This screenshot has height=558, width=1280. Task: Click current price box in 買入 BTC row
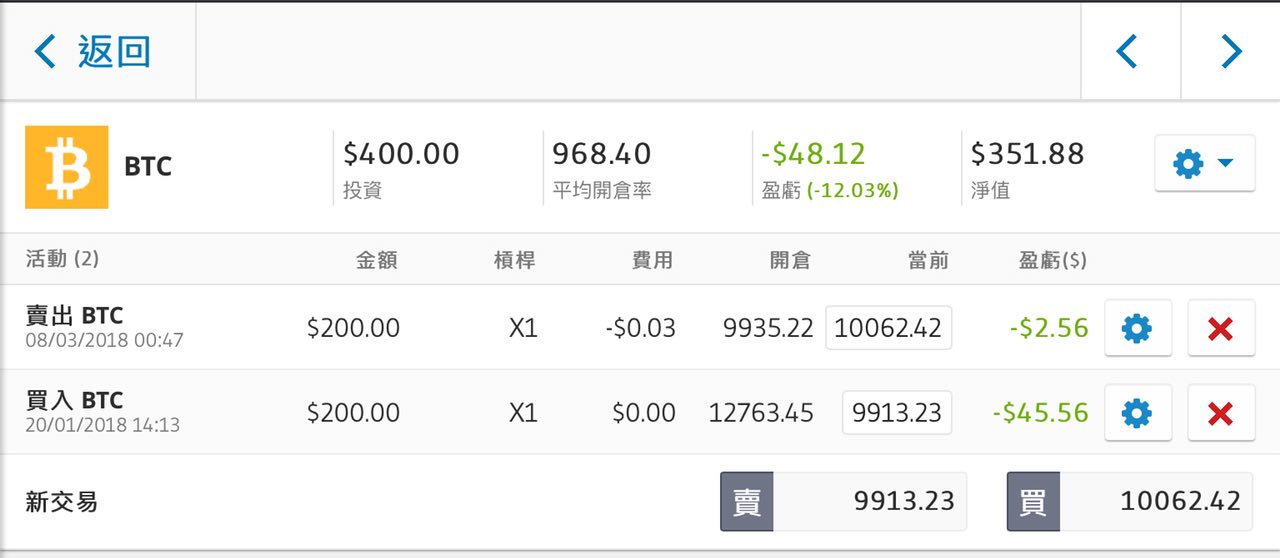point(897,412)
